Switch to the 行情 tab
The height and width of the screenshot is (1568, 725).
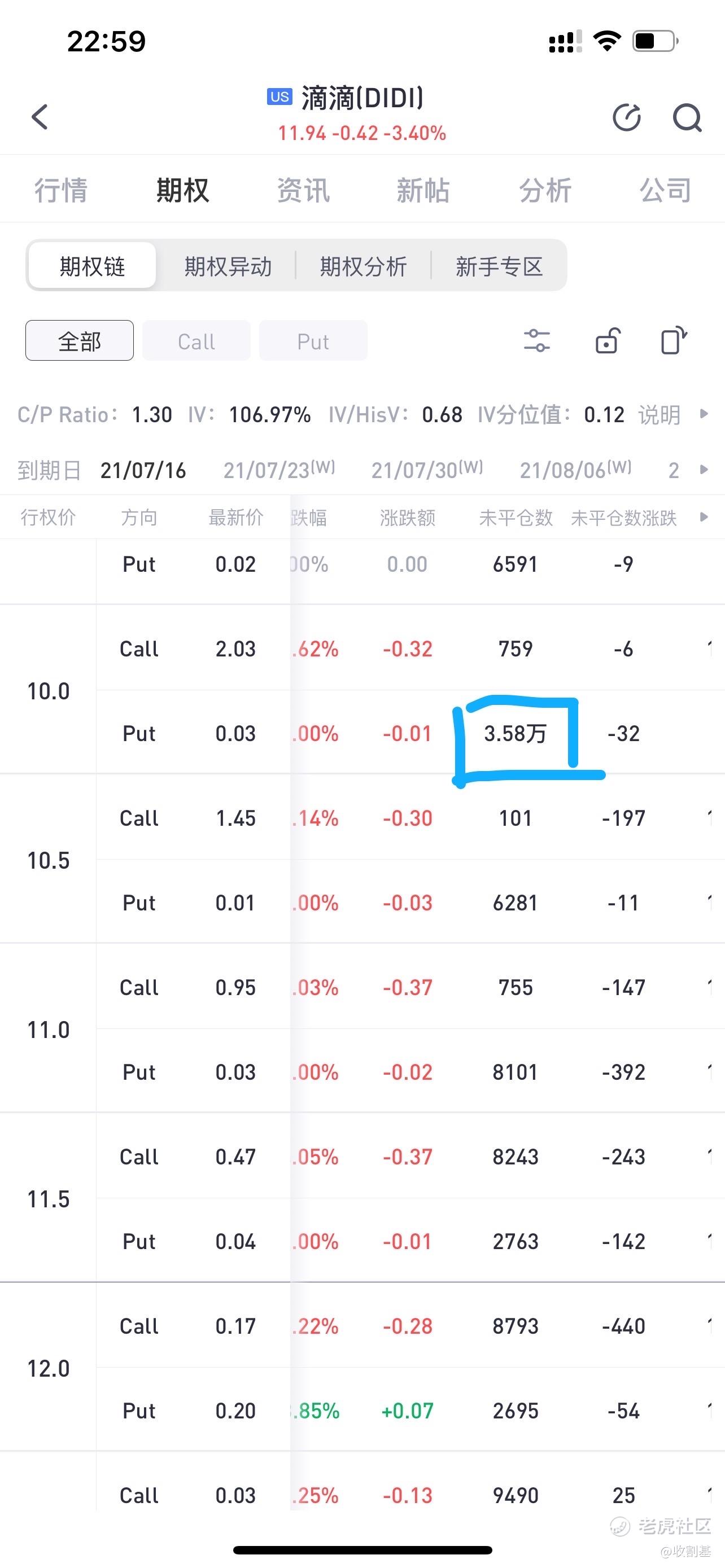61,190
